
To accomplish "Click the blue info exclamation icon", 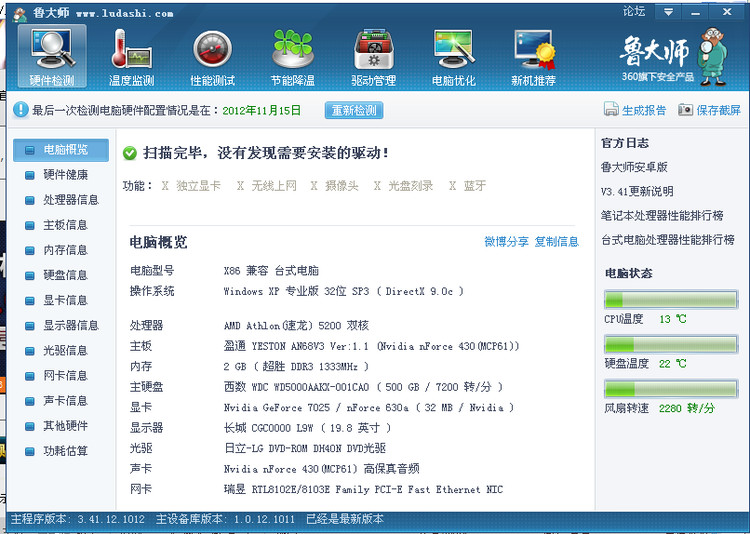I will click(x=21, y=110).
